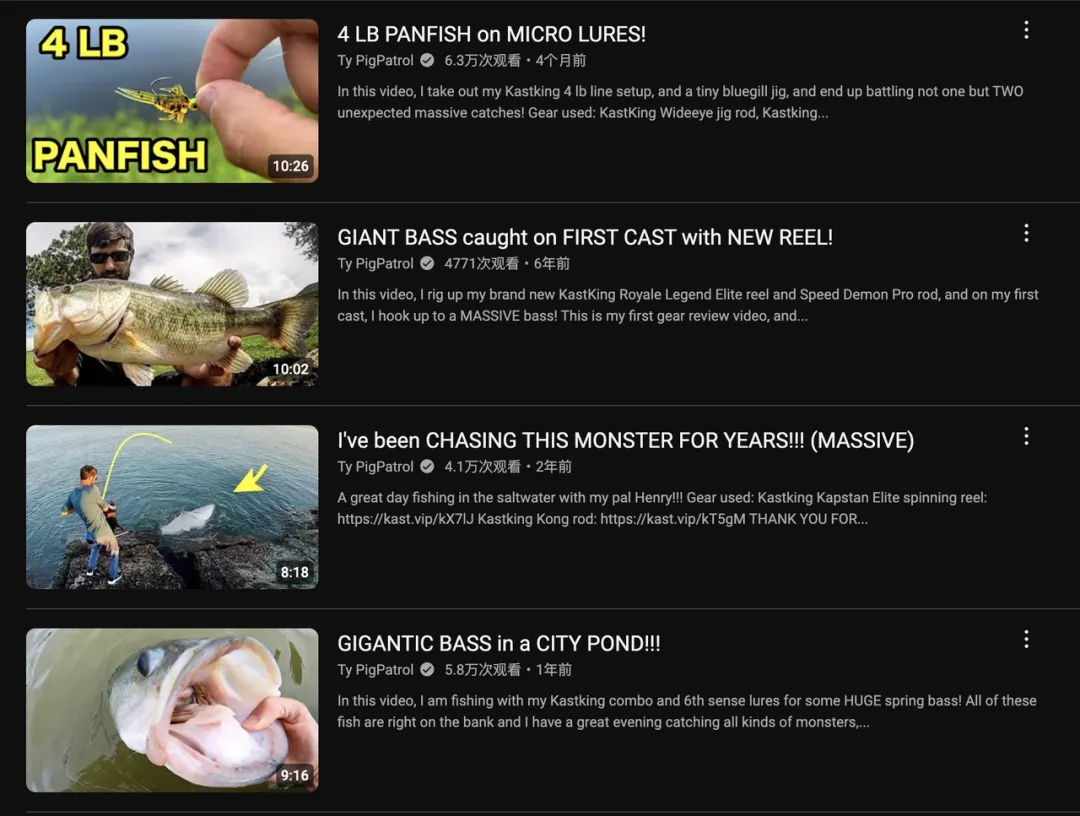Click verified badge under CHASING THIS MONSTER title

click(427, 467)
